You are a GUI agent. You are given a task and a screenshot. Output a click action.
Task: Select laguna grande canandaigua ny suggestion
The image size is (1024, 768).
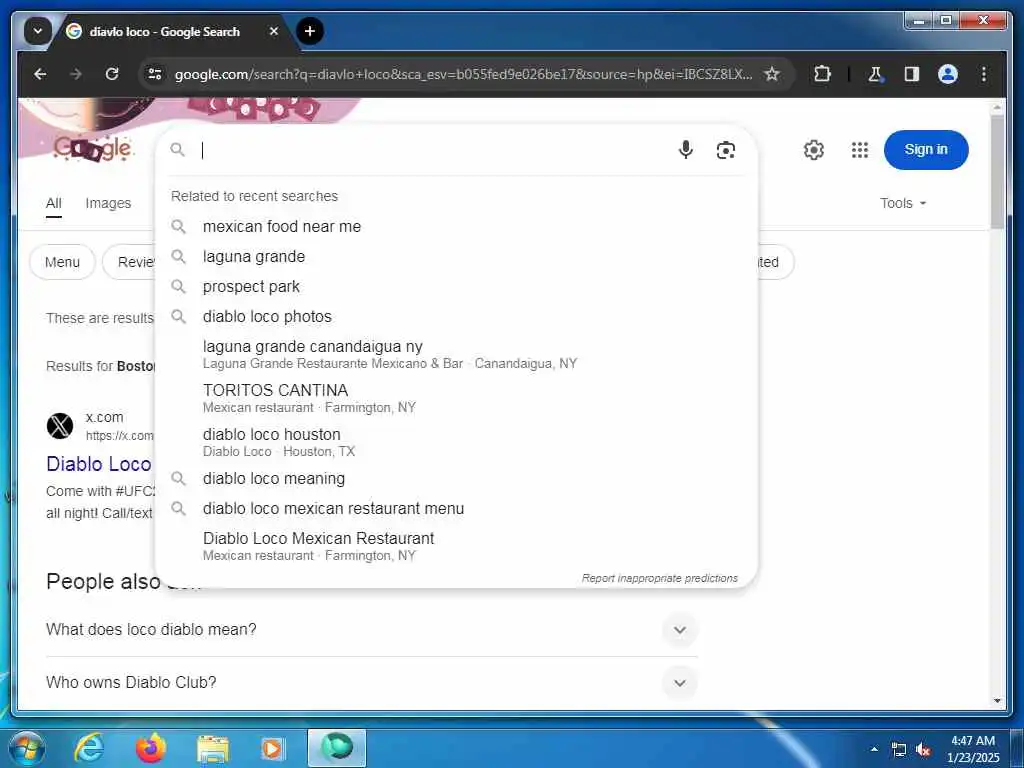coord(456,354)
